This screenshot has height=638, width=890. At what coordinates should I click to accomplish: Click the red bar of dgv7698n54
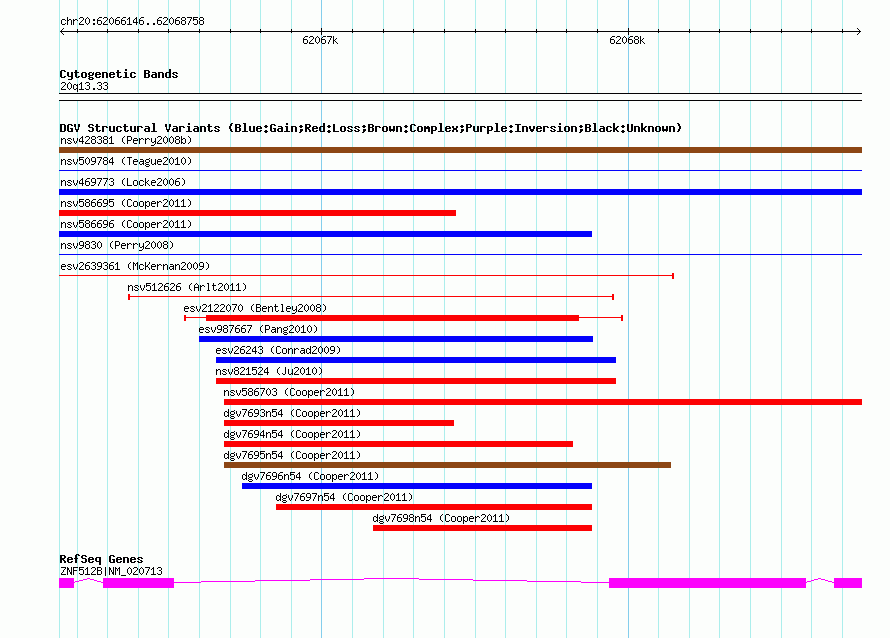click(x=482, y=528)
